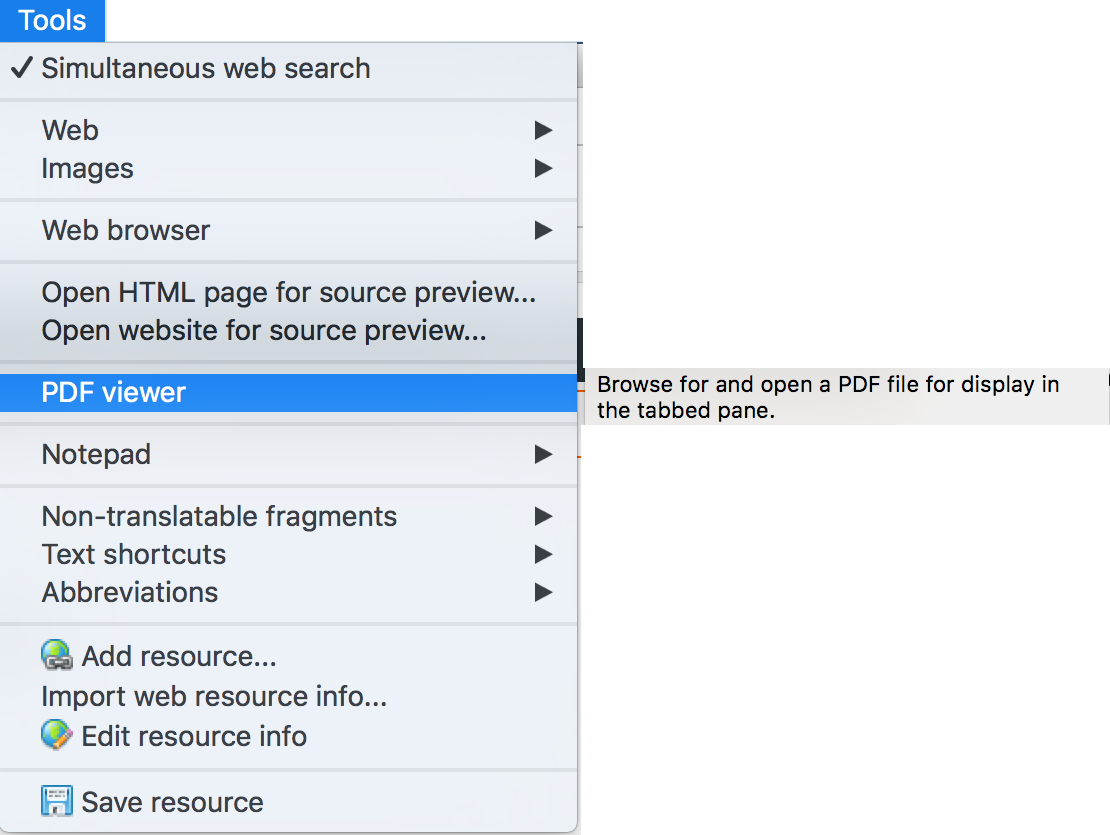
Task: Click the Save resource floppy disk icon
Action: point(57,801)
